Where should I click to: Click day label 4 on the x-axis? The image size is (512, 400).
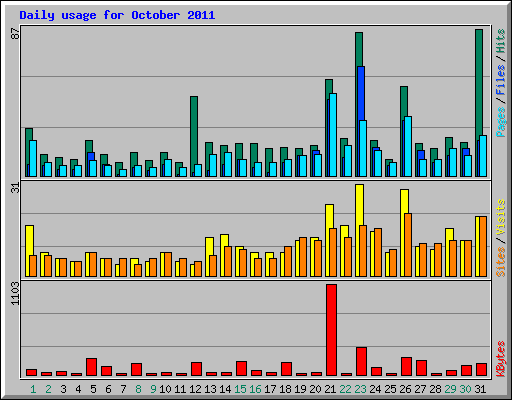(x=78, y=389)
